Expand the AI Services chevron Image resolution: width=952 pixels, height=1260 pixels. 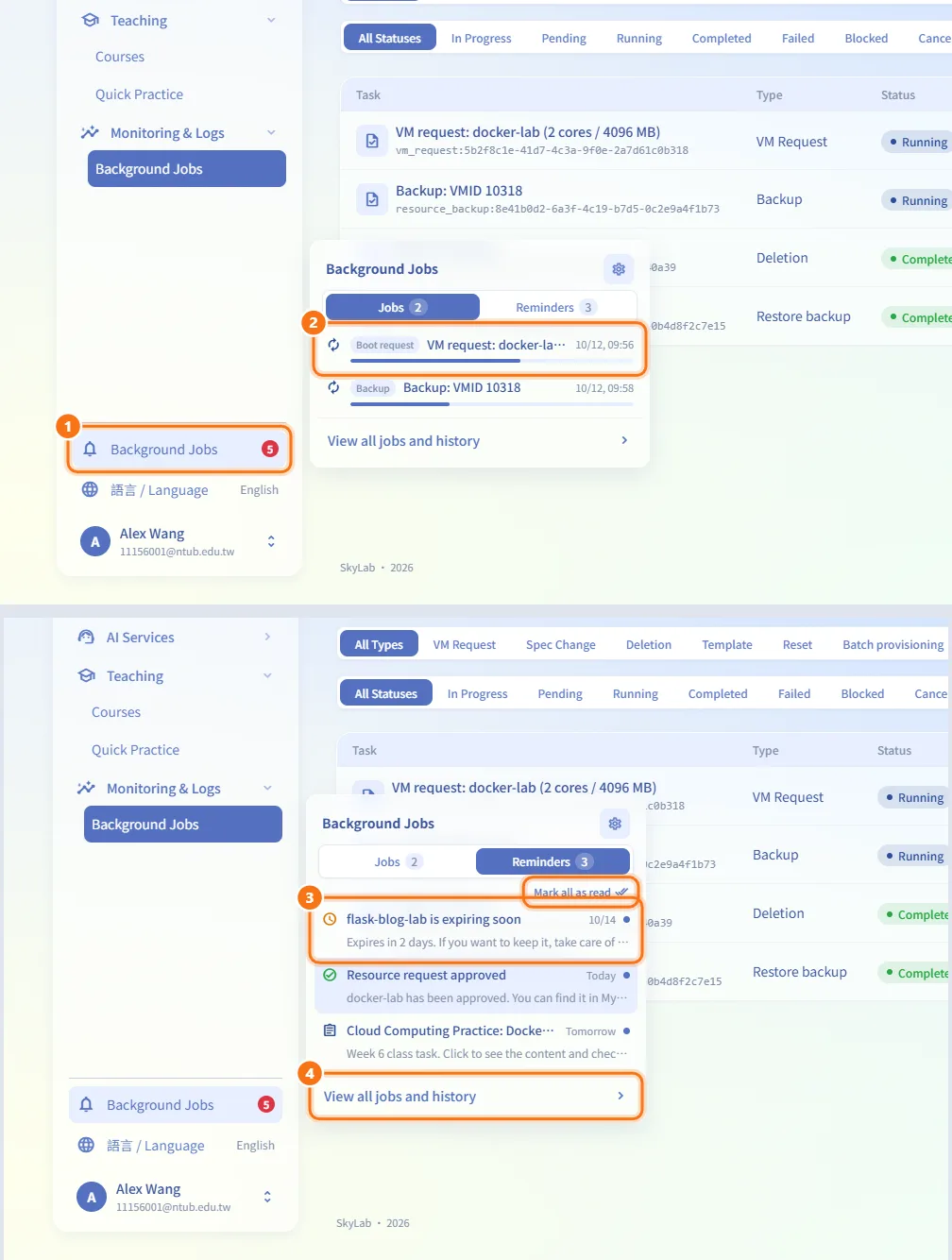tap(267, 637)
